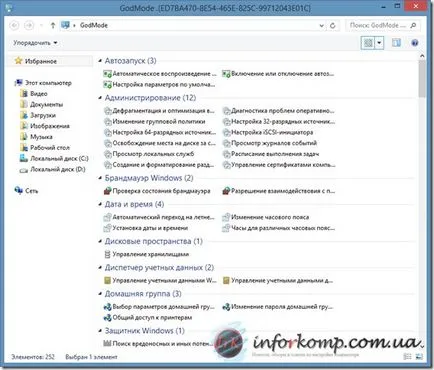Open Общий доступ к принтерам
The image size is (434, 370).
148,318
